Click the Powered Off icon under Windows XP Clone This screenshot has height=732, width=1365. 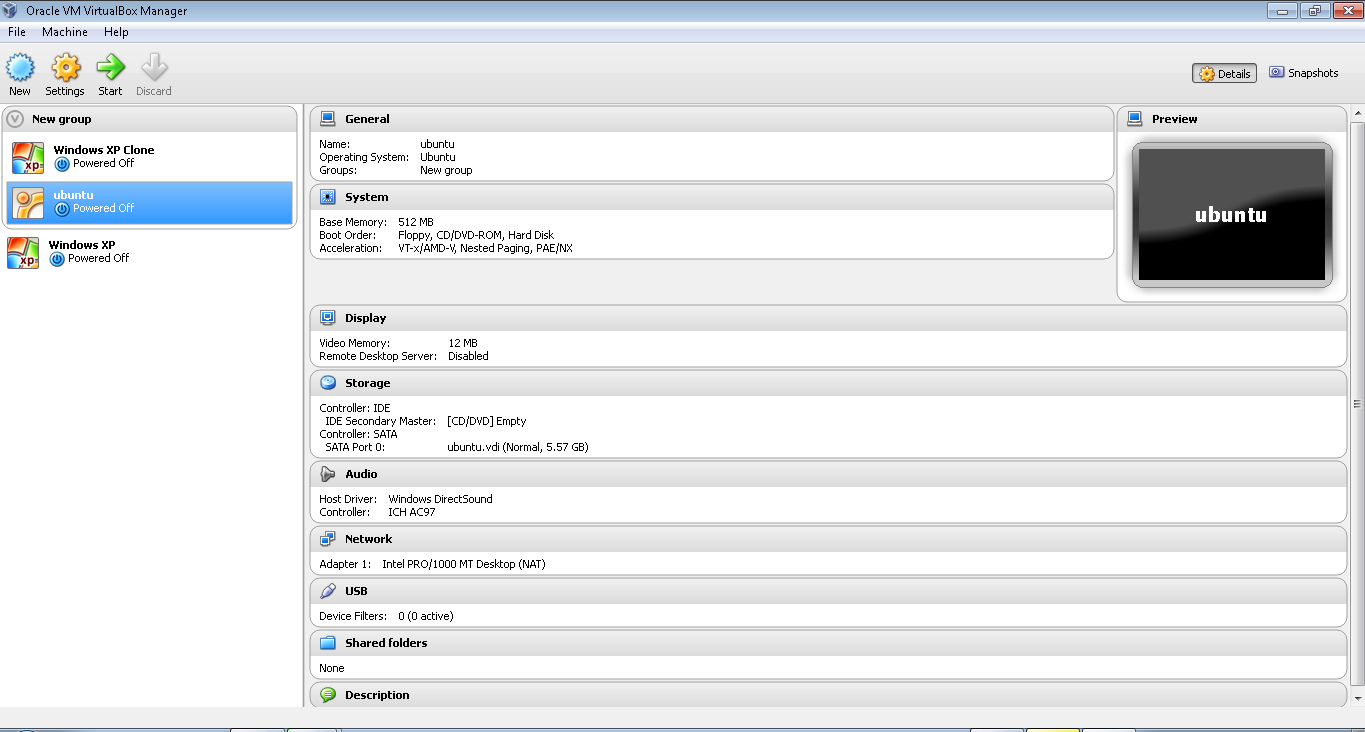click(x=62, y=164)
